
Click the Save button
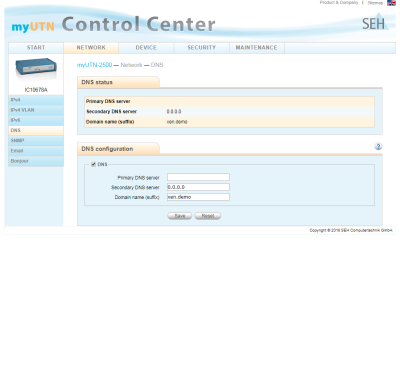180,216
